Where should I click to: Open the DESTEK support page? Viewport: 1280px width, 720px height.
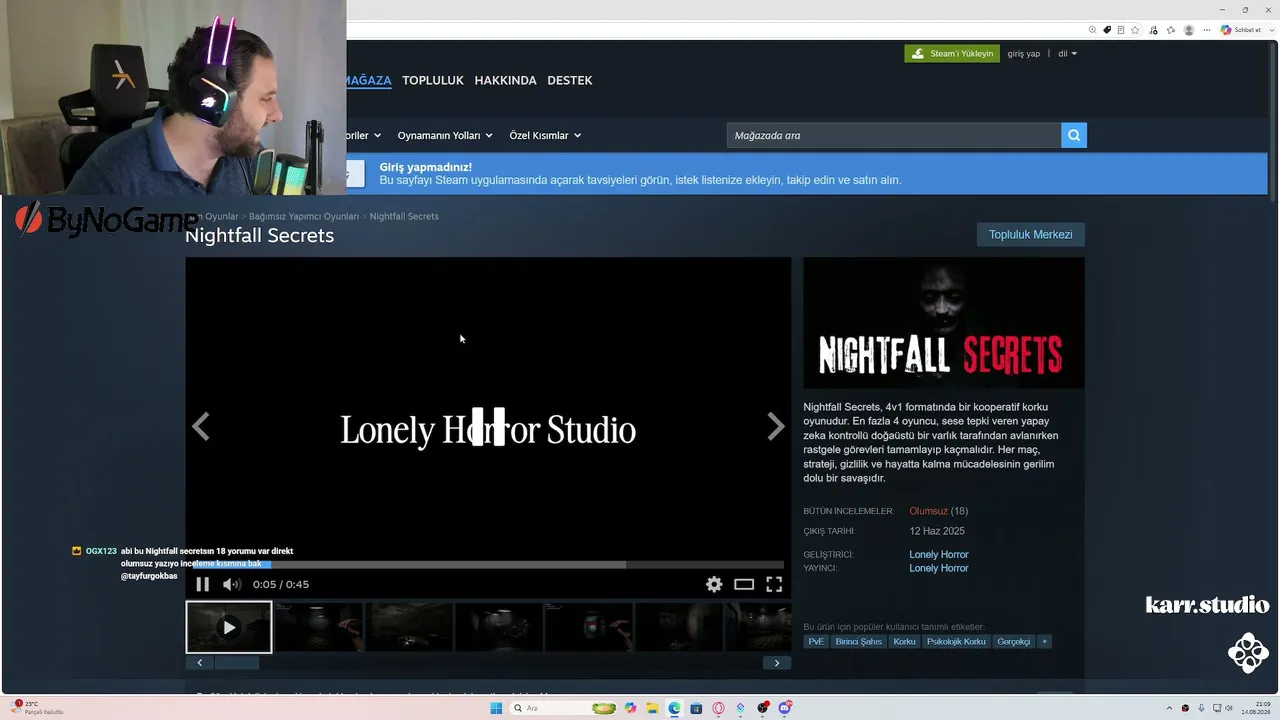click(570, 80)
